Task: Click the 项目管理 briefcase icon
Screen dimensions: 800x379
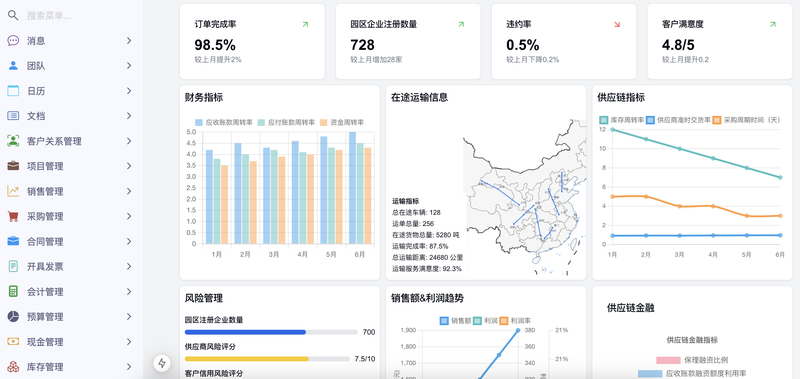Action: (x=13, y=166)
